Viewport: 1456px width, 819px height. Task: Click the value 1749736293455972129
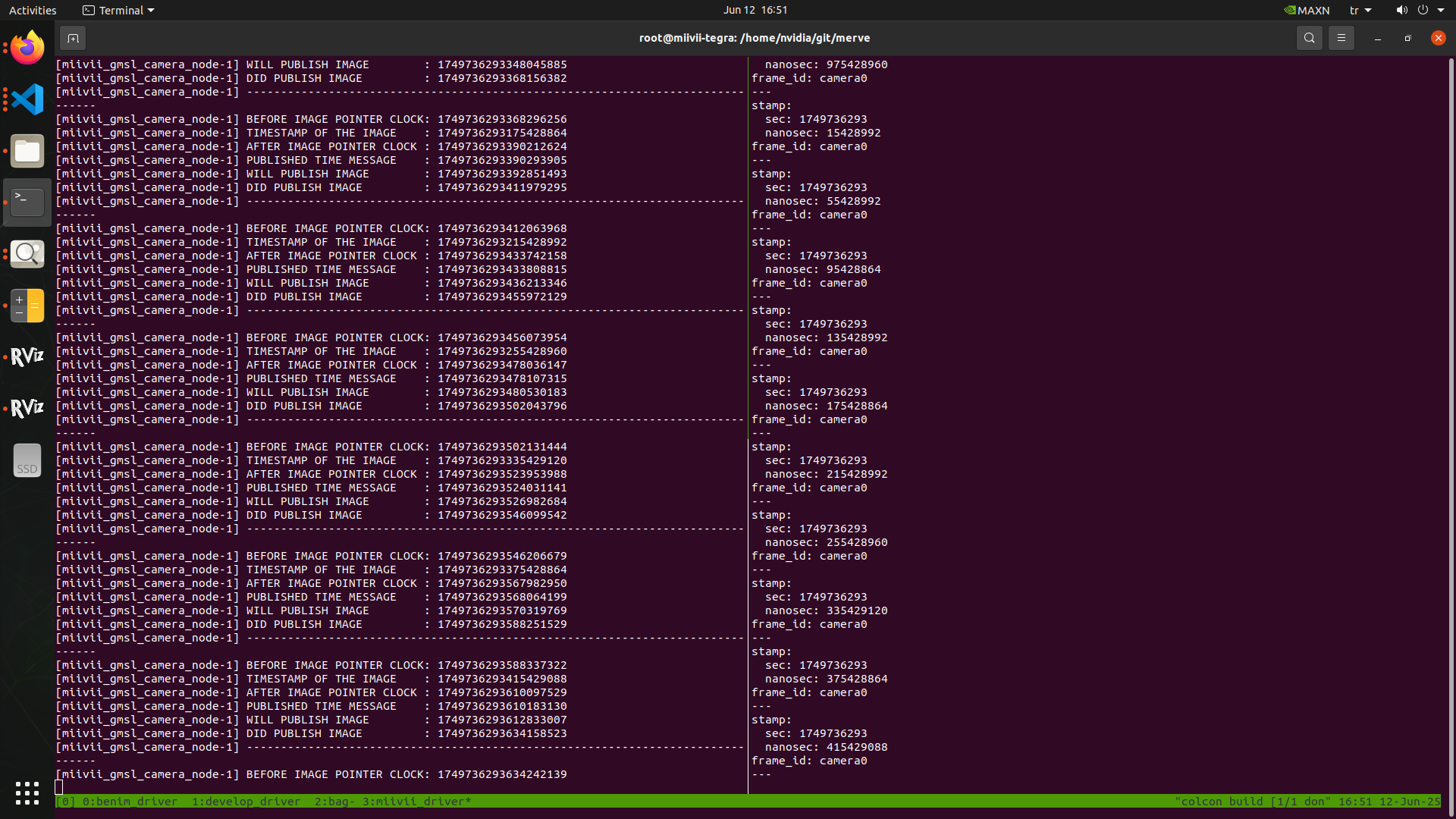click(x=502, y=297)
